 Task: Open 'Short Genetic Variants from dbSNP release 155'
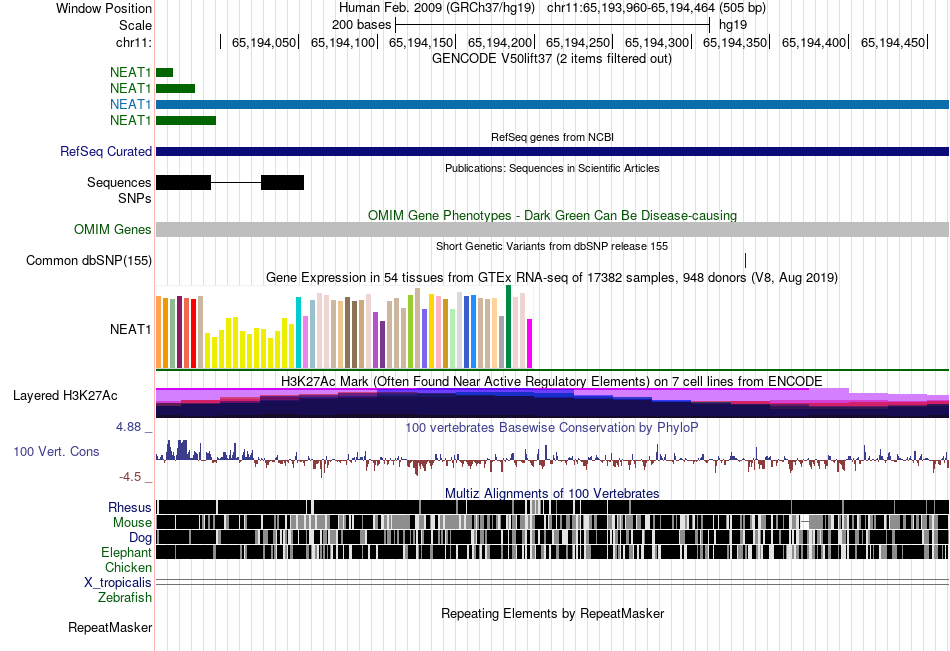pyautogui.click(x=552, y=246)
